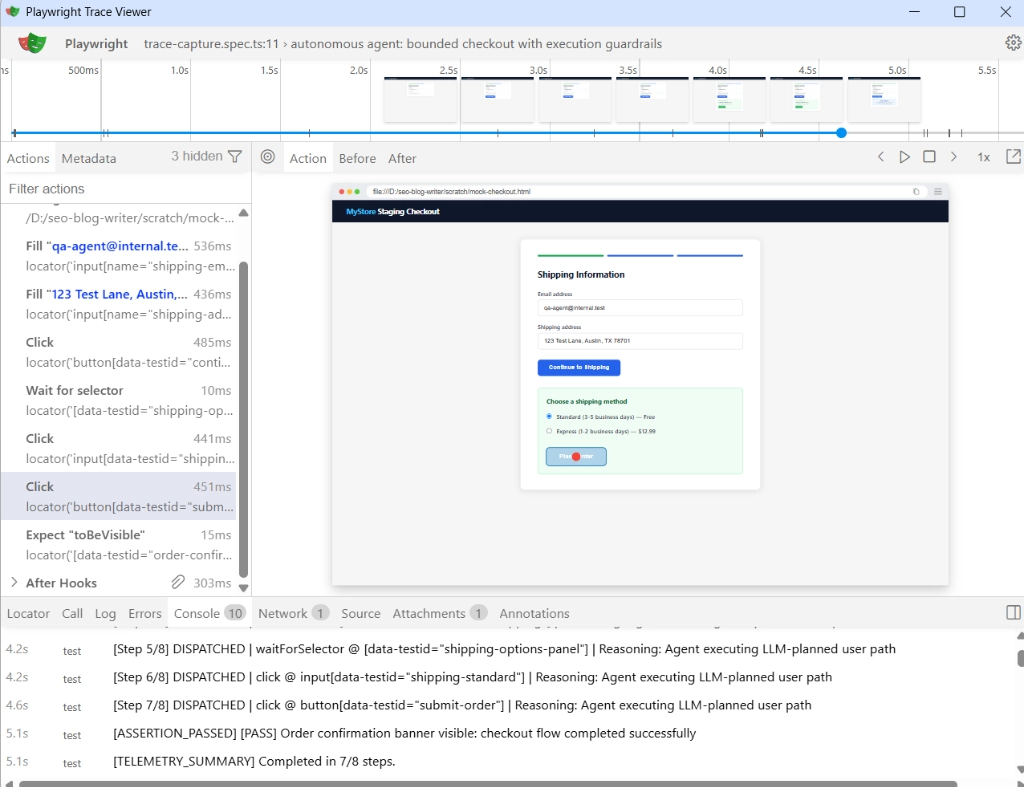
Task: Click the console horizontal scrollbar
Action: 488,783
